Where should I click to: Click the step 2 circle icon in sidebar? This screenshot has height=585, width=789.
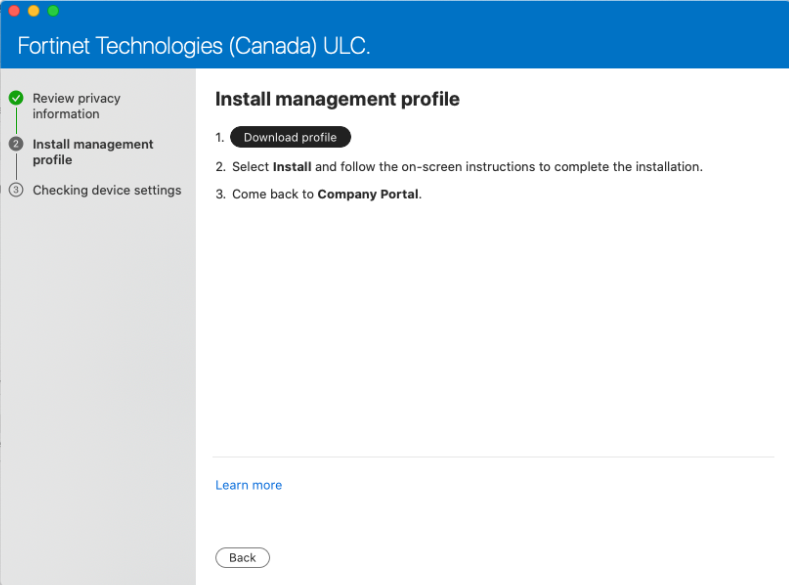pos(16,144)
